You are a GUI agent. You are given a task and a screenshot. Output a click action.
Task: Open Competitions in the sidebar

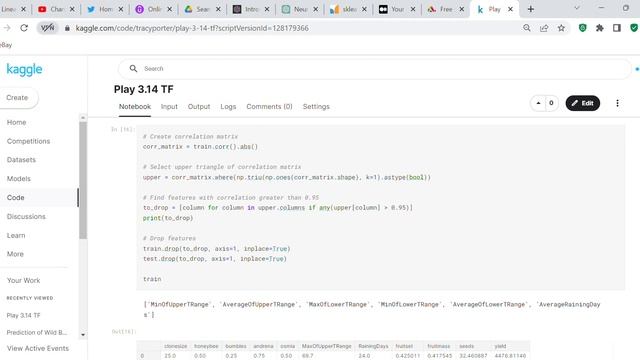click(28, 141)
